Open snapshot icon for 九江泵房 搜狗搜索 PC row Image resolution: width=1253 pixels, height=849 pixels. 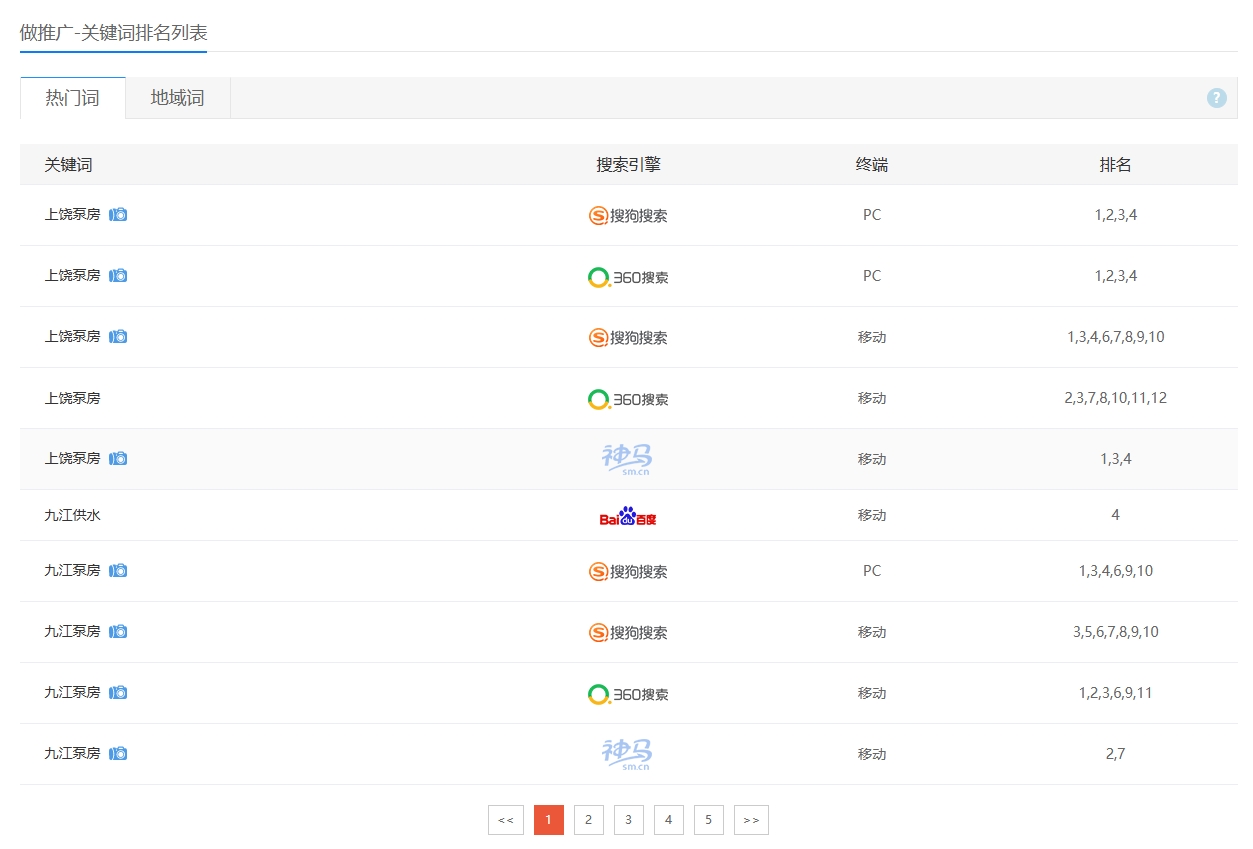(x=118, y=570)
